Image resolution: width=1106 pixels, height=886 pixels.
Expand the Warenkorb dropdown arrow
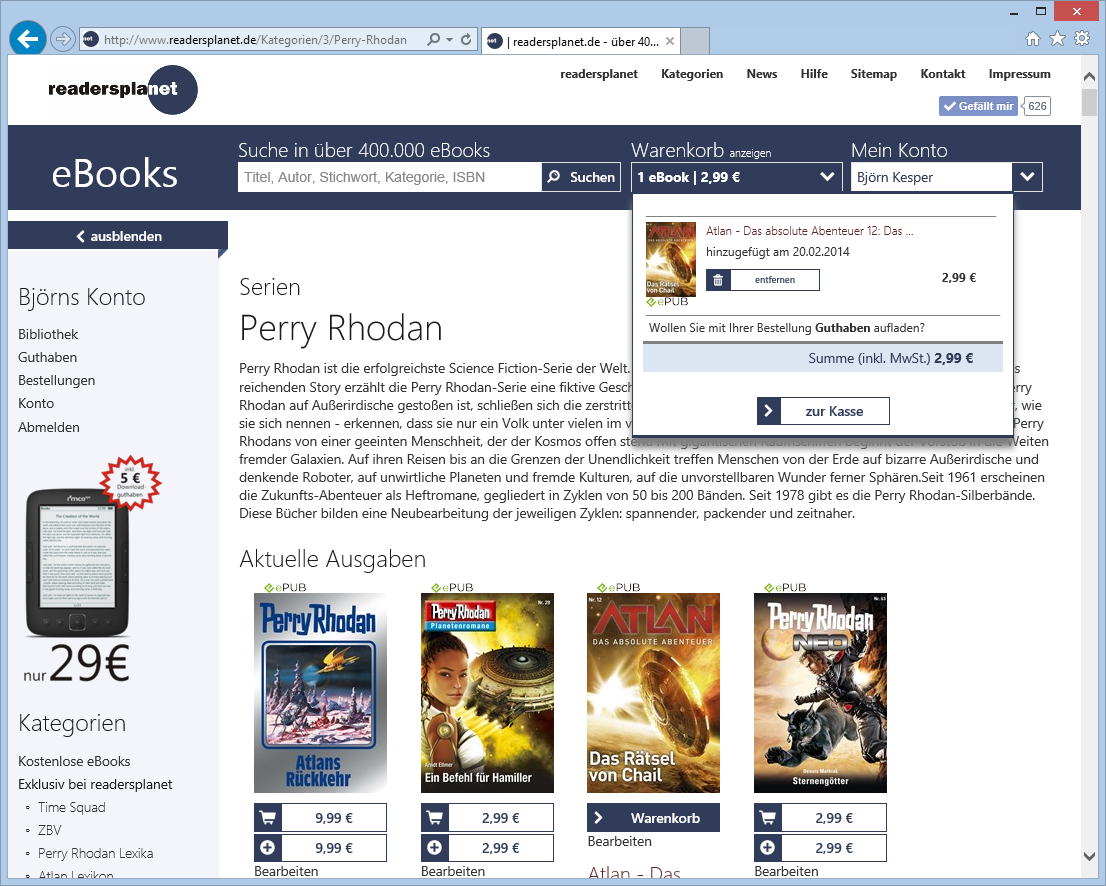point(827,177)
